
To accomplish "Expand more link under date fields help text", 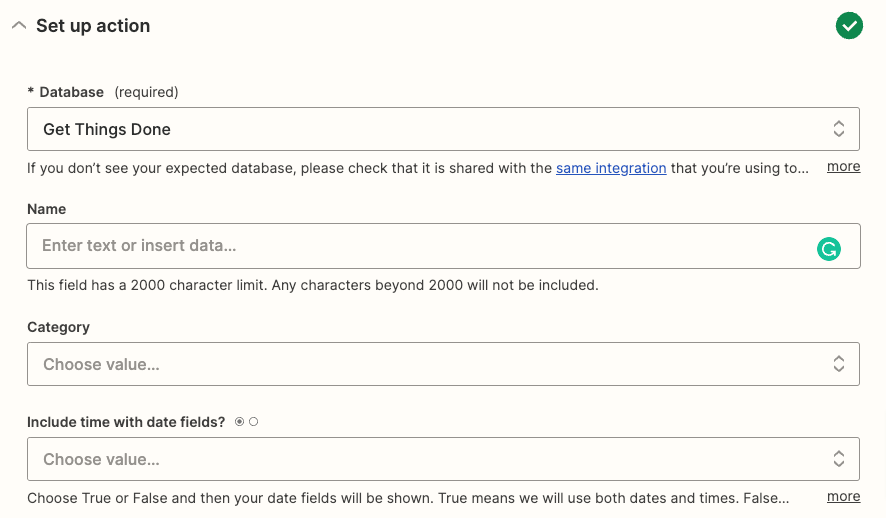I will [x=844, y=497].
